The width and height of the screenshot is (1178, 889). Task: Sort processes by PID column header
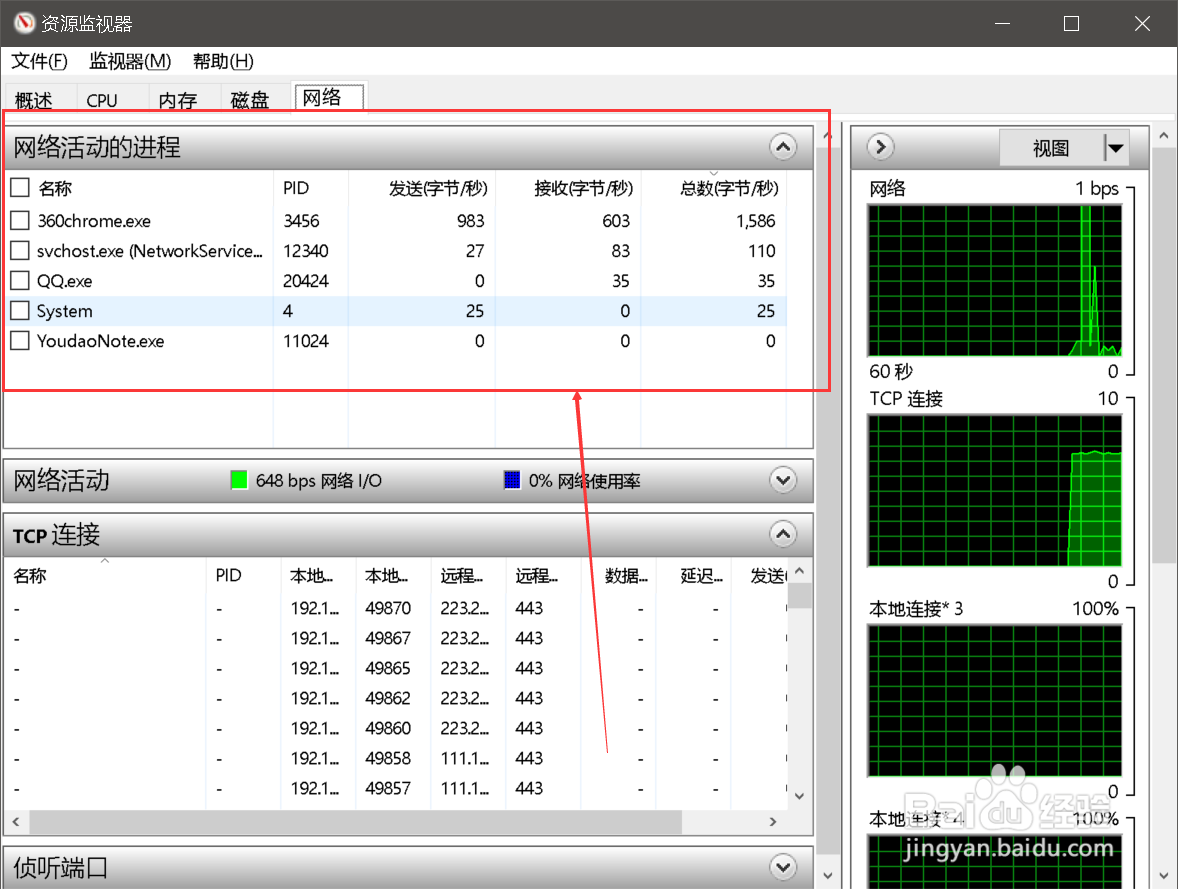tap(311, 188)
